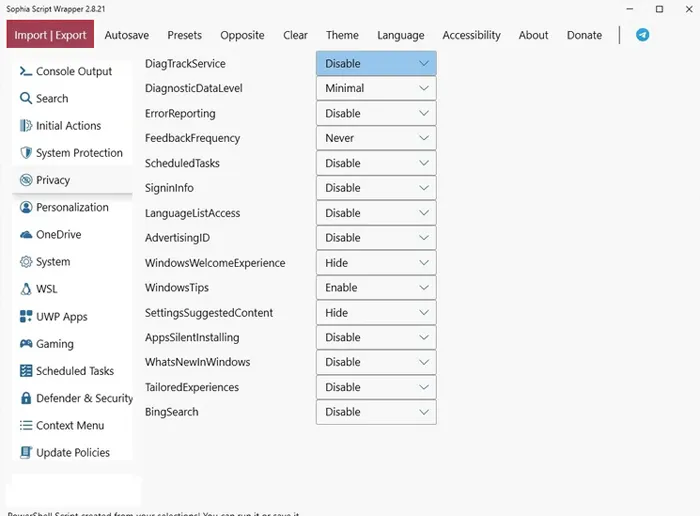Image resolution: width=700 pixels, height=516 pixels.
Task: Click the Personalization user icon
Action: (x=25, y=207)
